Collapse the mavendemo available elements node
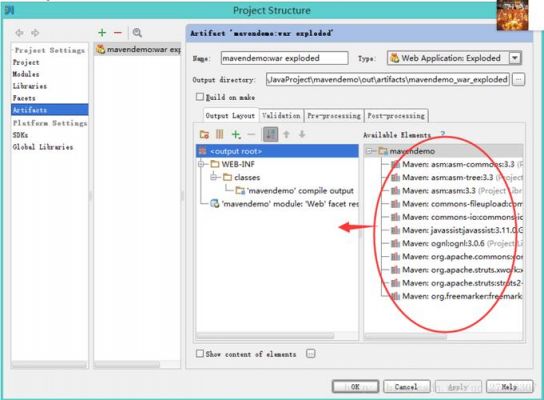The height and width of the screenshot is (400, 544). pos(370,151)
